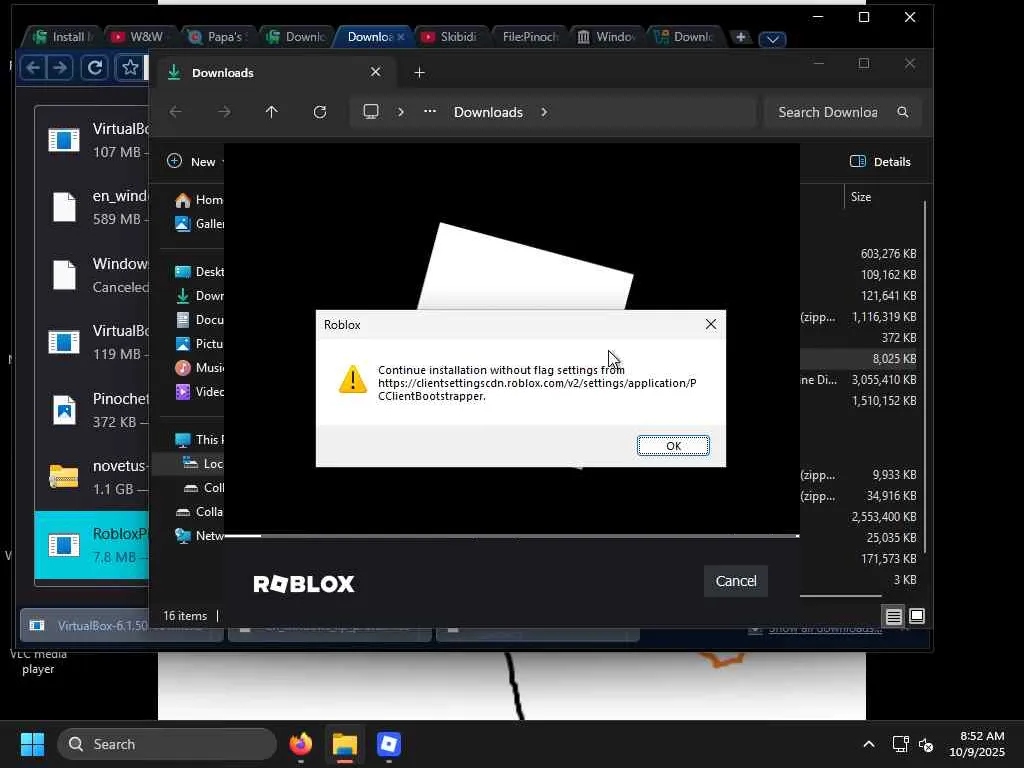Viewport: 1024px width, 768px height.
Task: Switch to the W&W browser tab
Action: click(x=140, y=37)
